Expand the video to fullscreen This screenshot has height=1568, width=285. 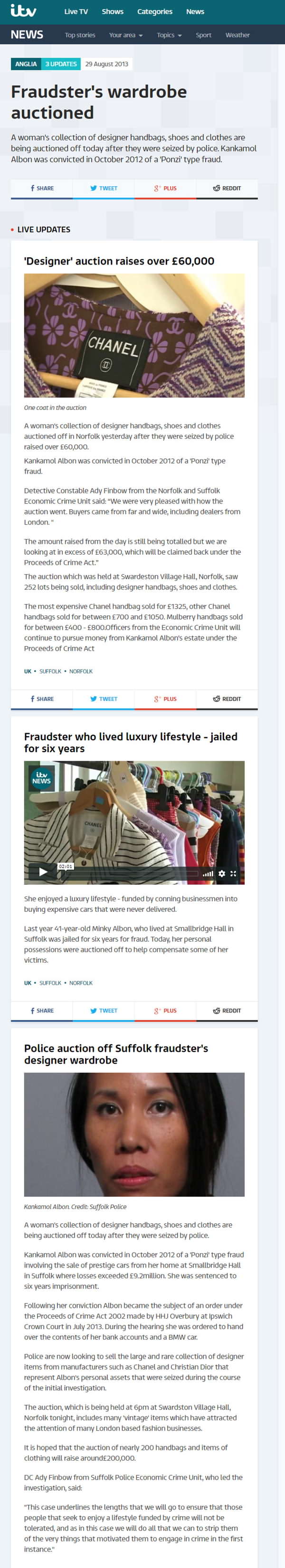233,873
